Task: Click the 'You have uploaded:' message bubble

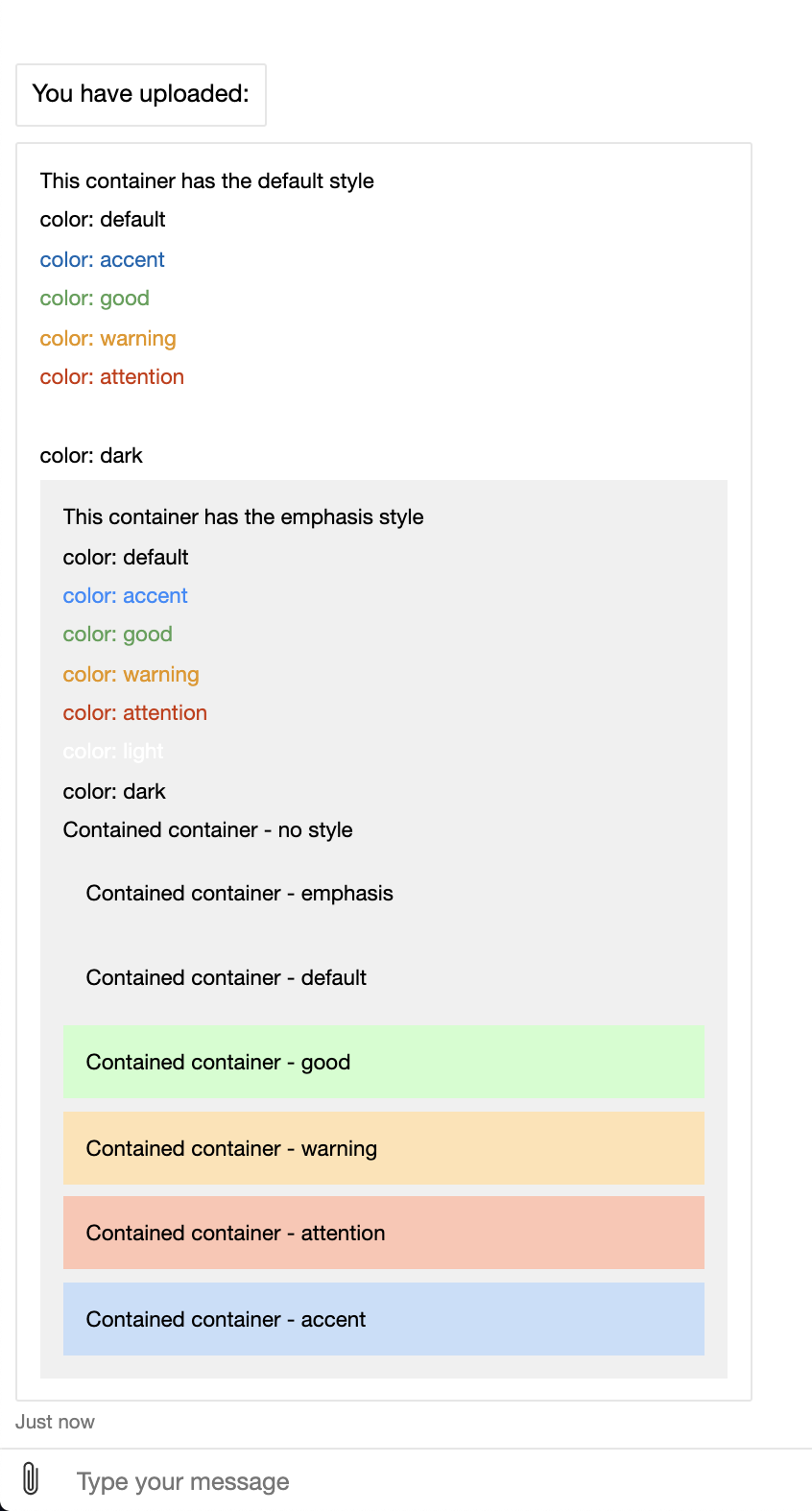Action: (140, 94)
